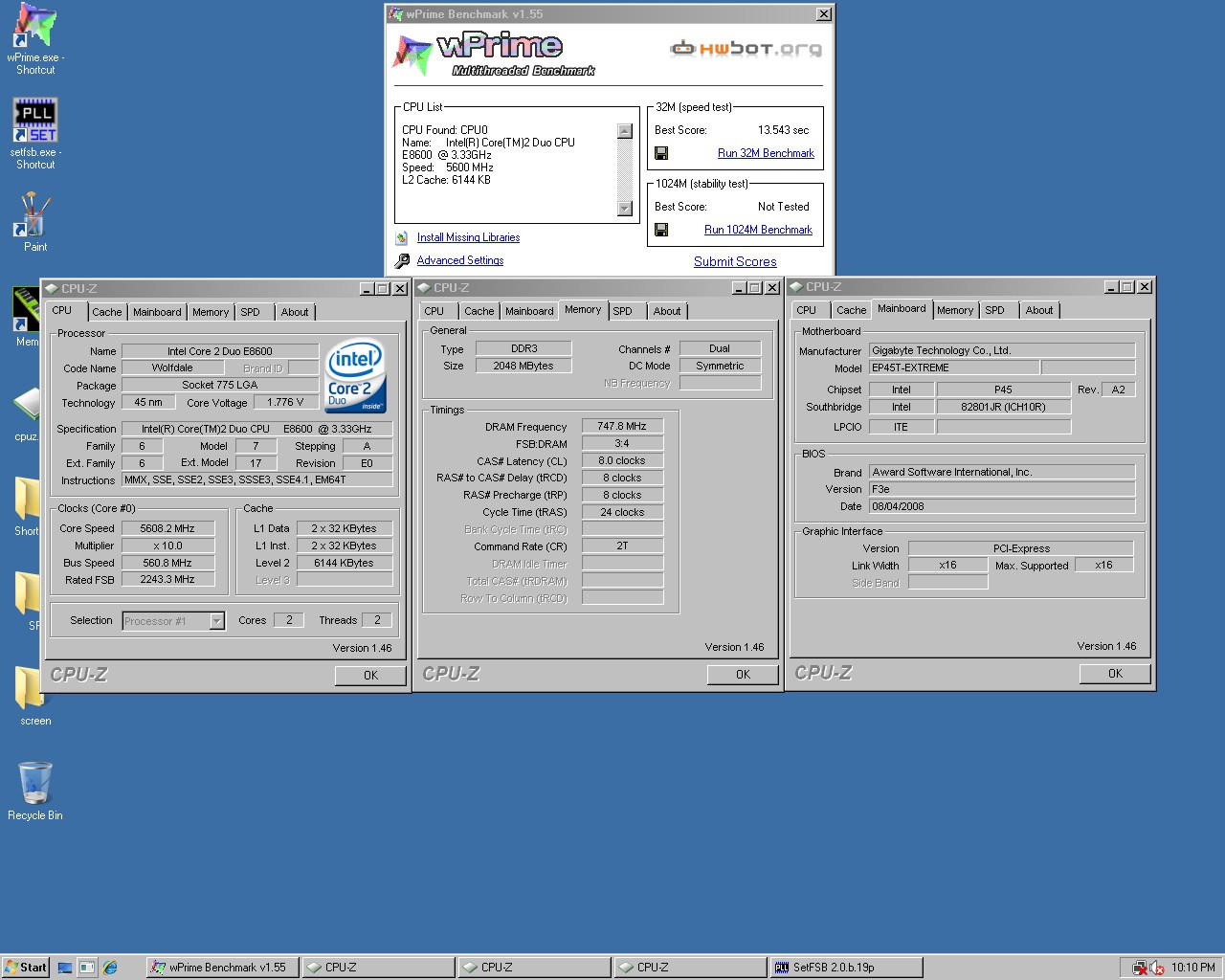Click the save icon beside 1024M best score

tap(661, 230)
